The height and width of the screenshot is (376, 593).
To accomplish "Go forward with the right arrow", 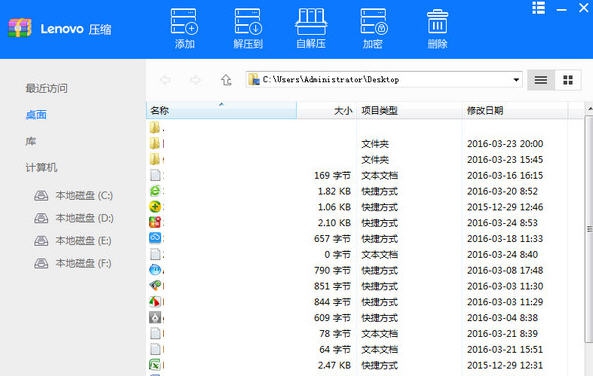I will (x=195, y=80).
